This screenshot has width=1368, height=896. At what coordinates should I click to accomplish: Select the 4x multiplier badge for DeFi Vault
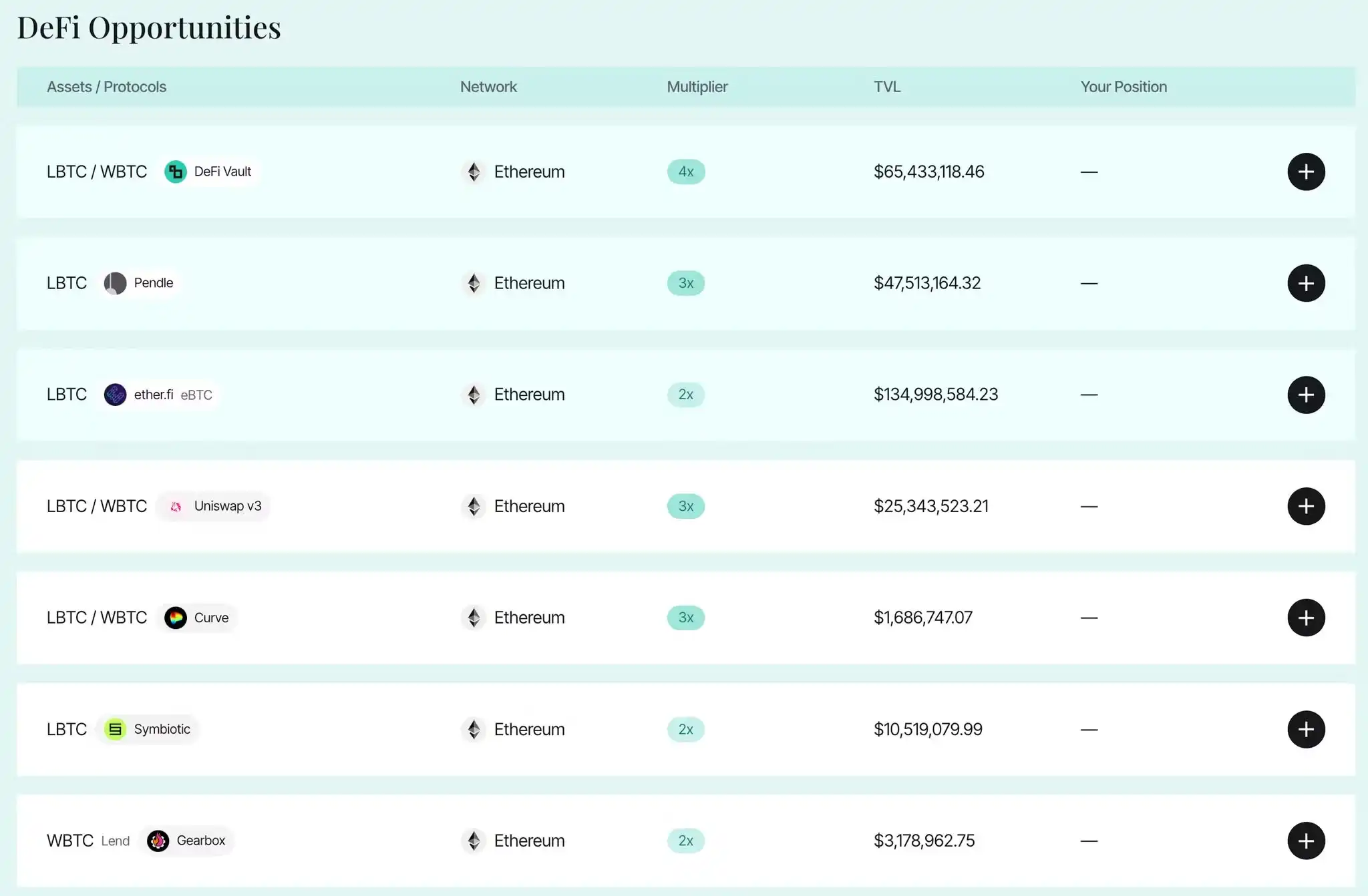coord(686,171)
